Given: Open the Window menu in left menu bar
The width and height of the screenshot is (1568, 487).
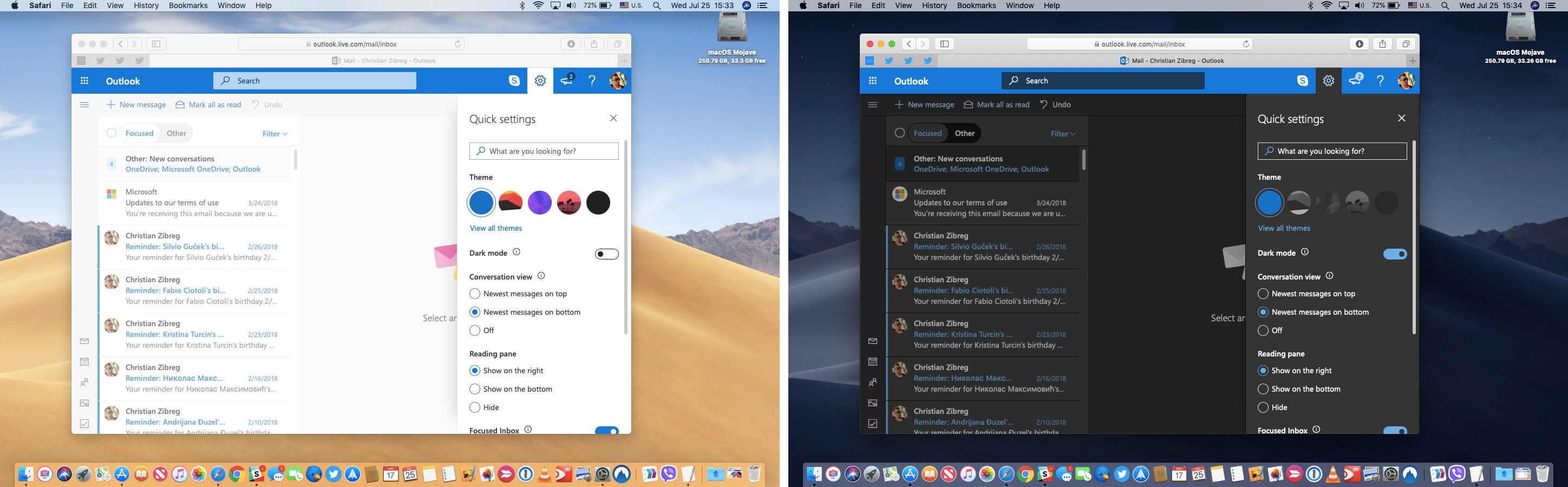Looking at the screenshot, I should tap(231, 5).
